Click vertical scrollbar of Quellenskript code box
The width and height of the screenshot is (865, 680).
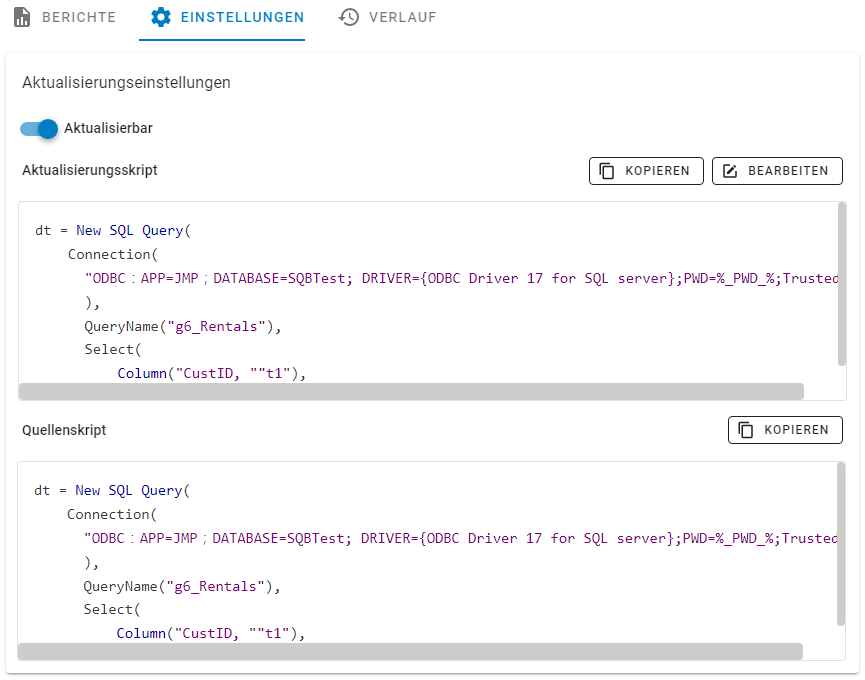[841, 545]
